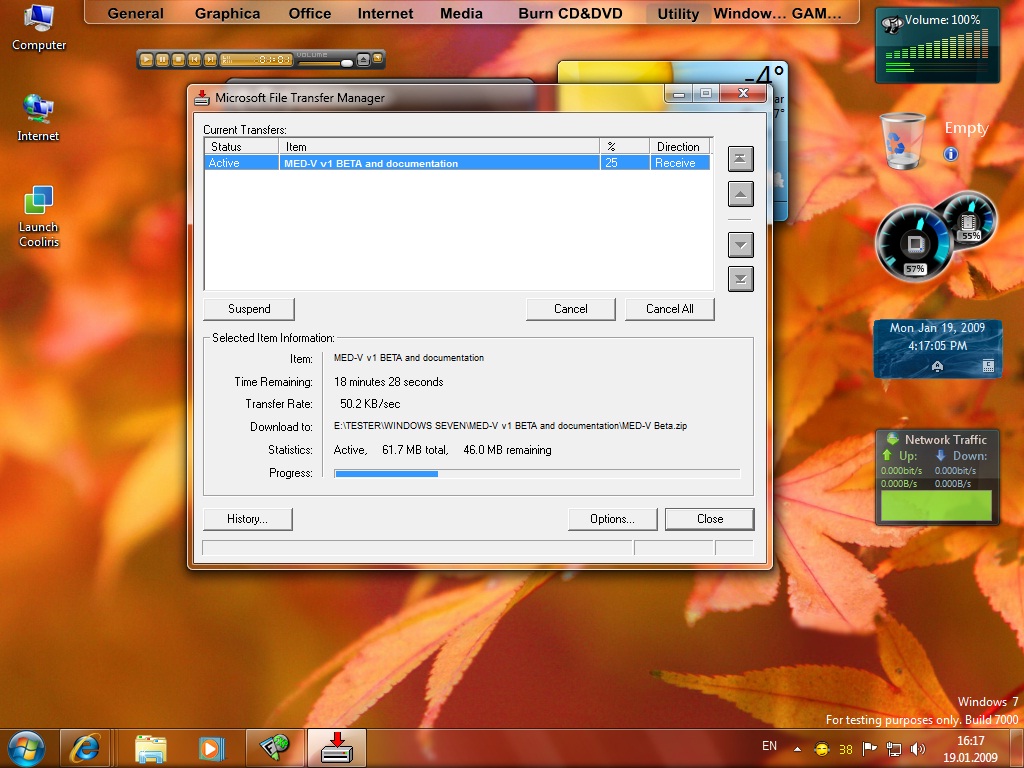
Task: Open the Launch Cooliris desktop icon
Action: coord(39,217)
